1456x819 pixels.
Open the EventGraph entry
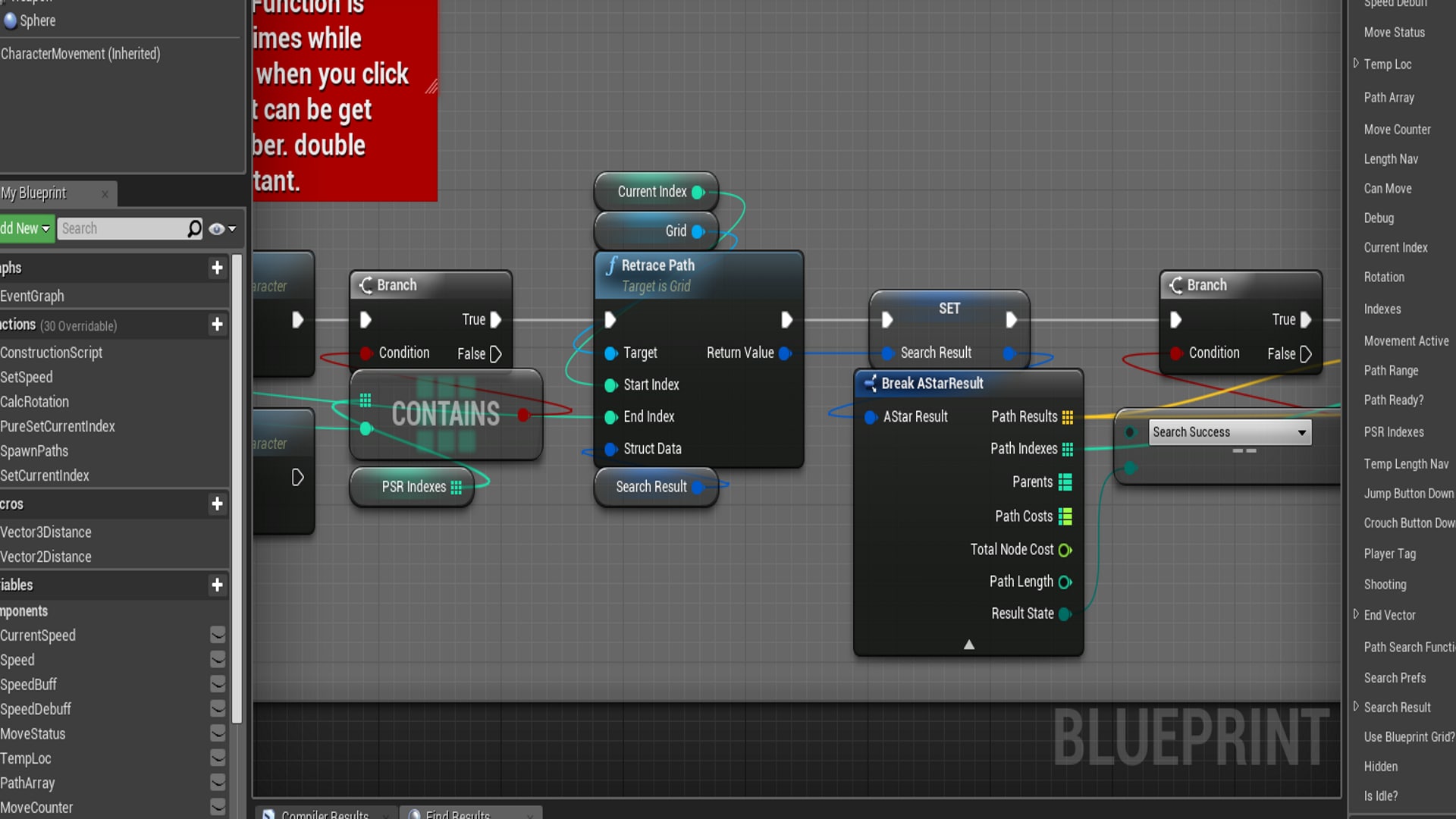[32, 296]
